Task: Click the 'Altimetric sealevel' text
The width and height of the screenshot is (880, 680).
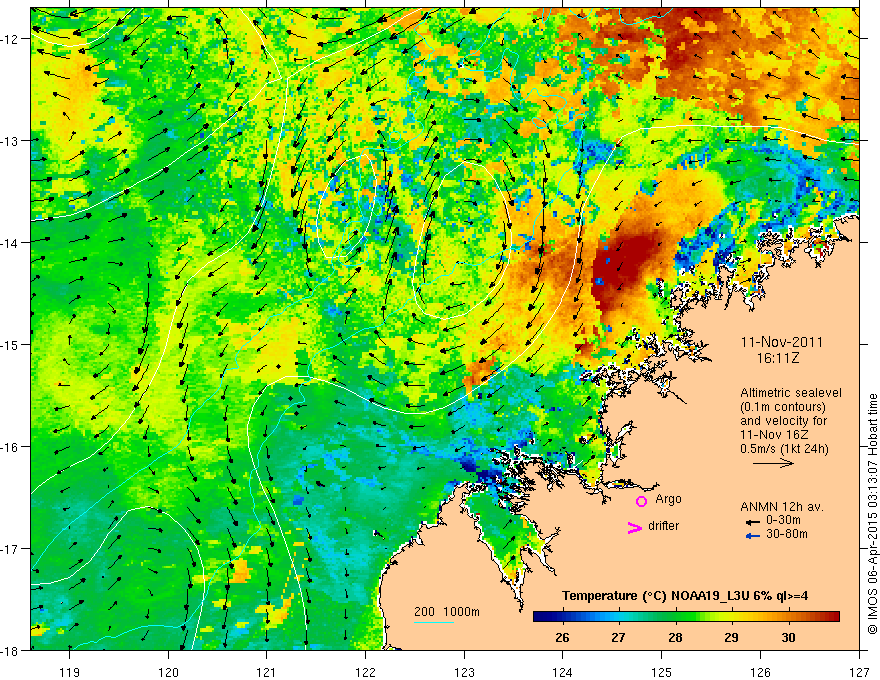Action: [791, 393]
